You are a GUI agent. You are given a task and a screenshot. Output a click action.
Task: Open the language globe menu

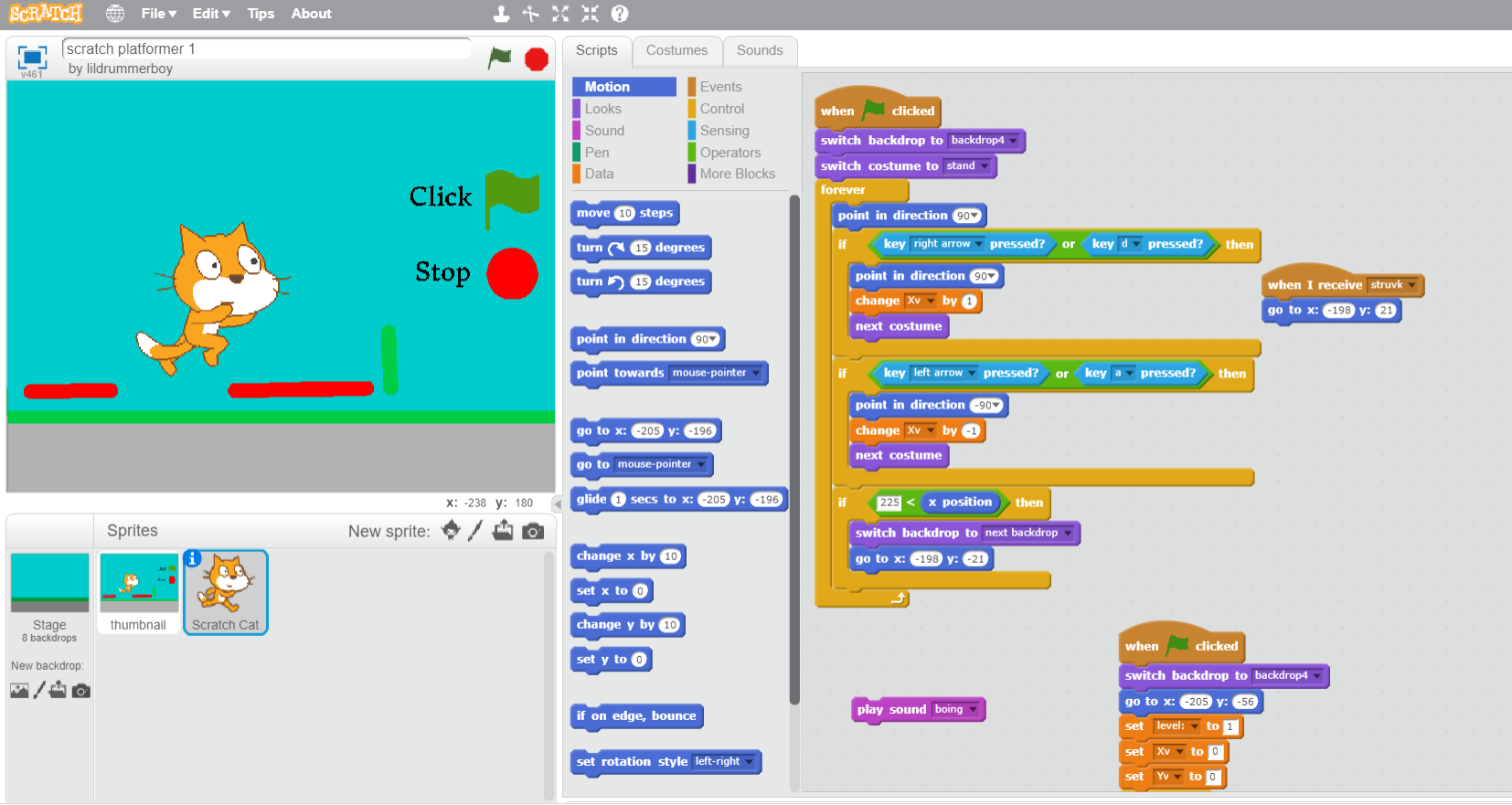click(115, 14)
